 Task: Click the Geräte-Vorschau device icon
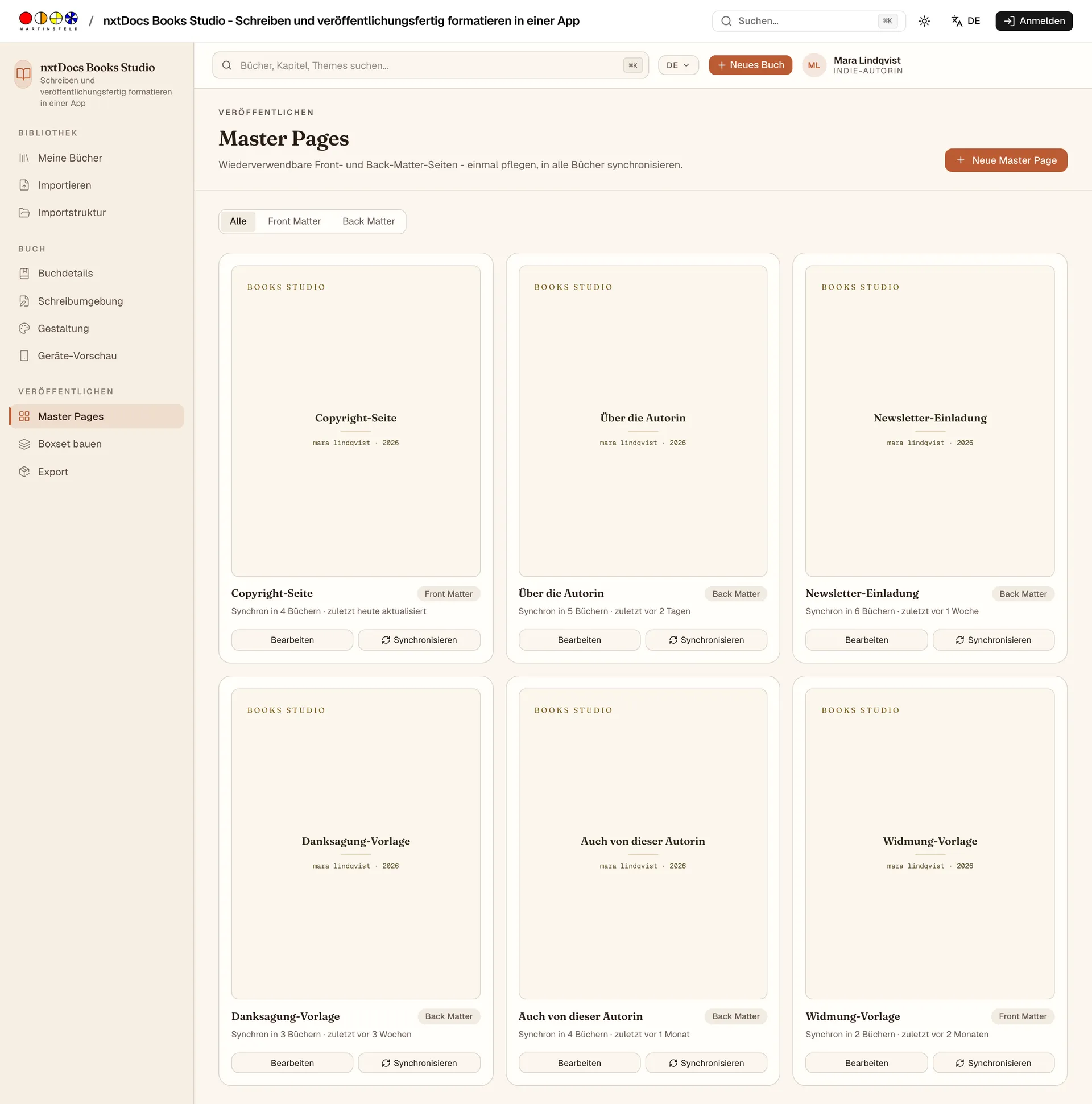[x=24, y=356]
